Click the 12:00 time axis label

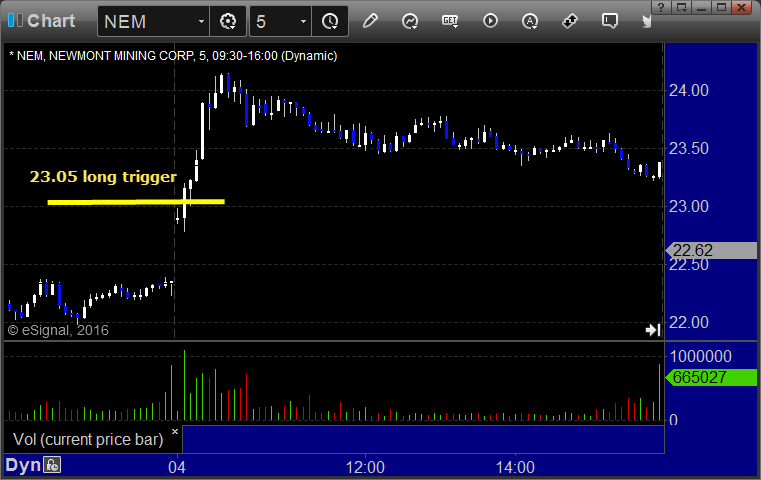click(x=365, y=467)
